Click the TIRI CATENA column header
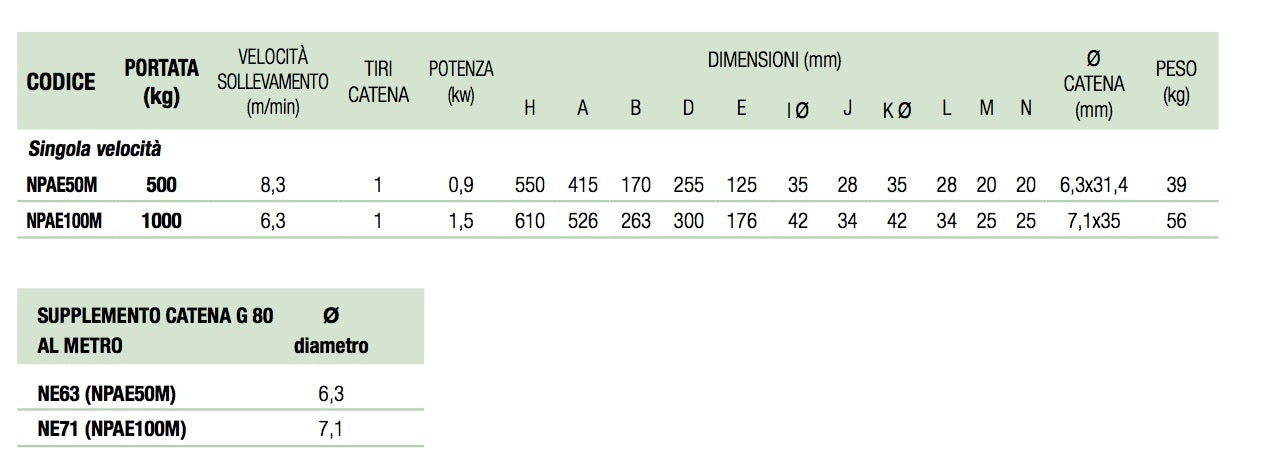Viewport: 1268px width, 462px height. [378, 83]
